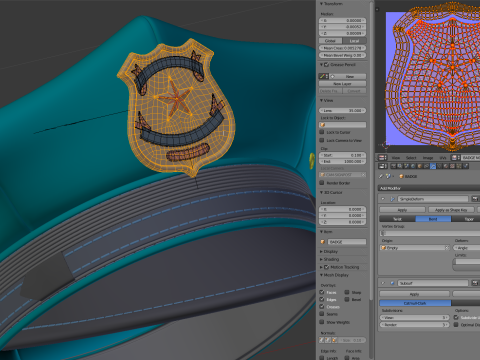The width and height of the screenshot is (480, 360).
Task: Open the View menu in UV editor
Action: click(396, 158)
